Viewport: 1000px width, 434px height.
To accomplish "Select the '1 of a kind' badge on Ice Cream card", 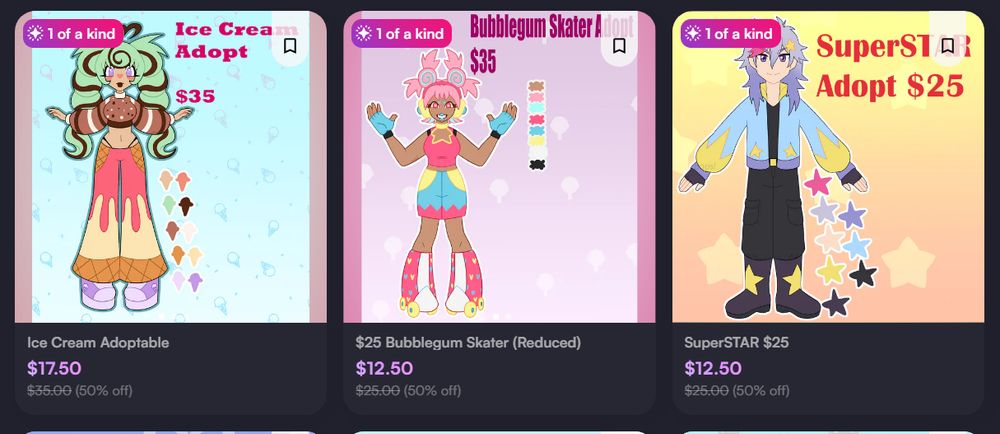I will tap(73, 34).
